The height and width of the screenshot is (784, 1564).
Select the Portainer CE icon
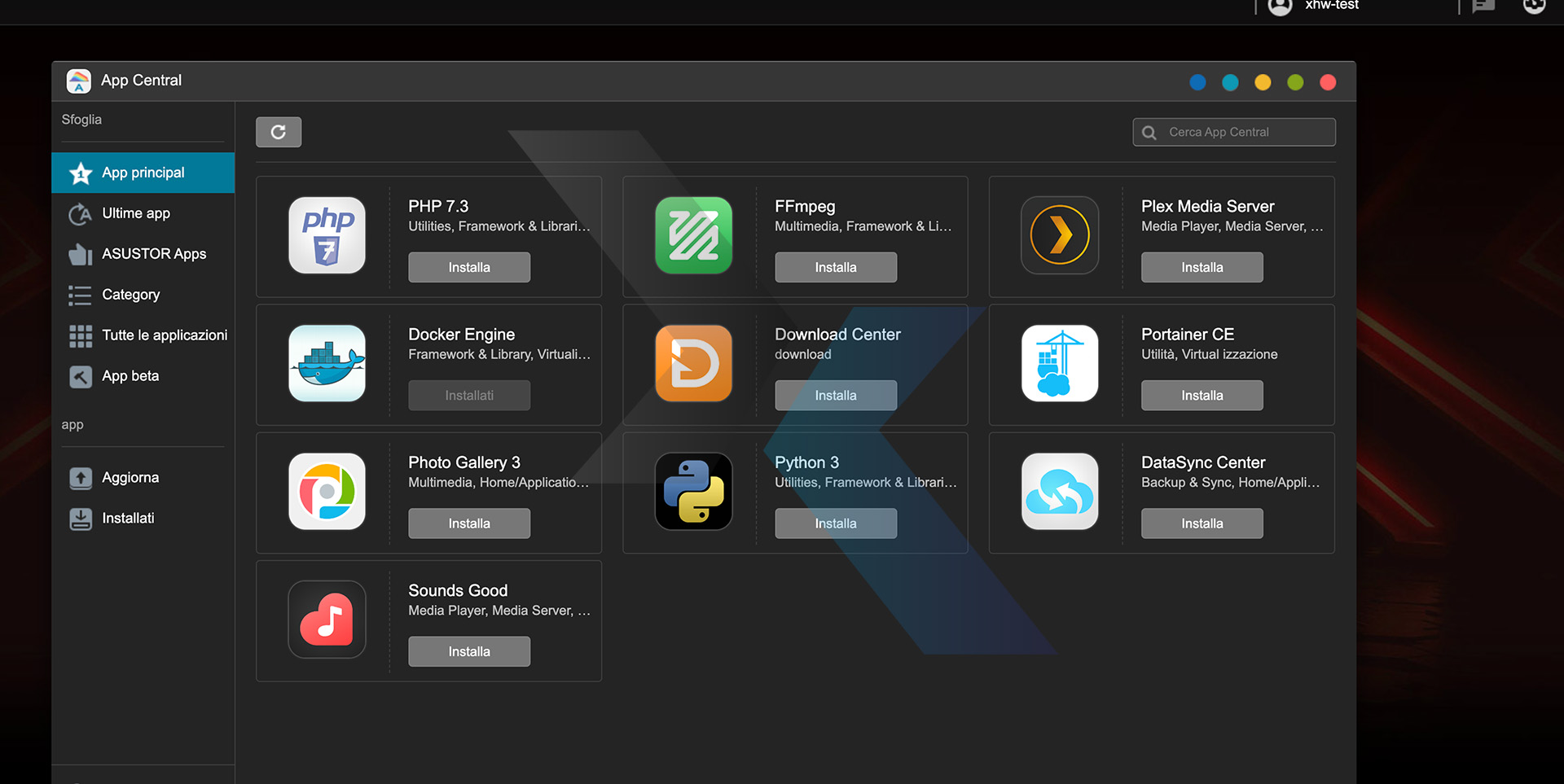(1059, 363)
